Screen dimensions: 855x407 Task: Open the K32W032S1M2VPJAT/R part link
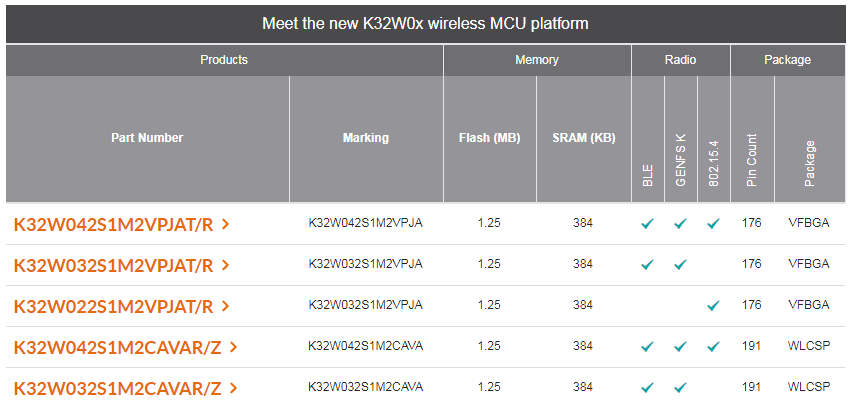point(113,266)
